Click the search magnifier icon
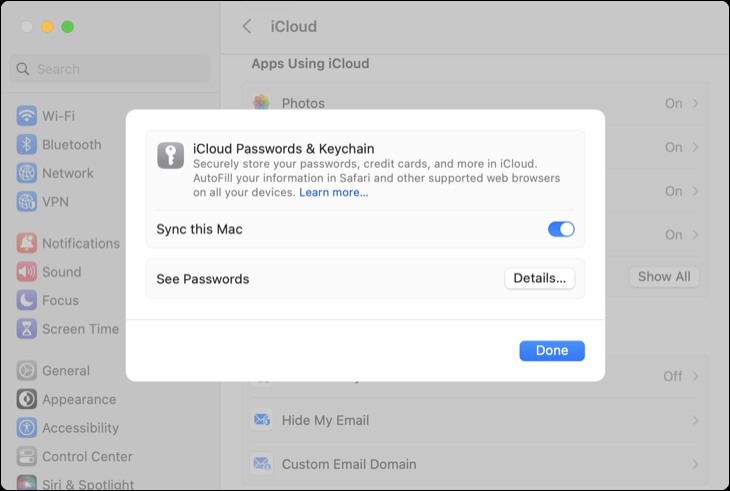The image size is (730, 491). (x=22, y=69)
